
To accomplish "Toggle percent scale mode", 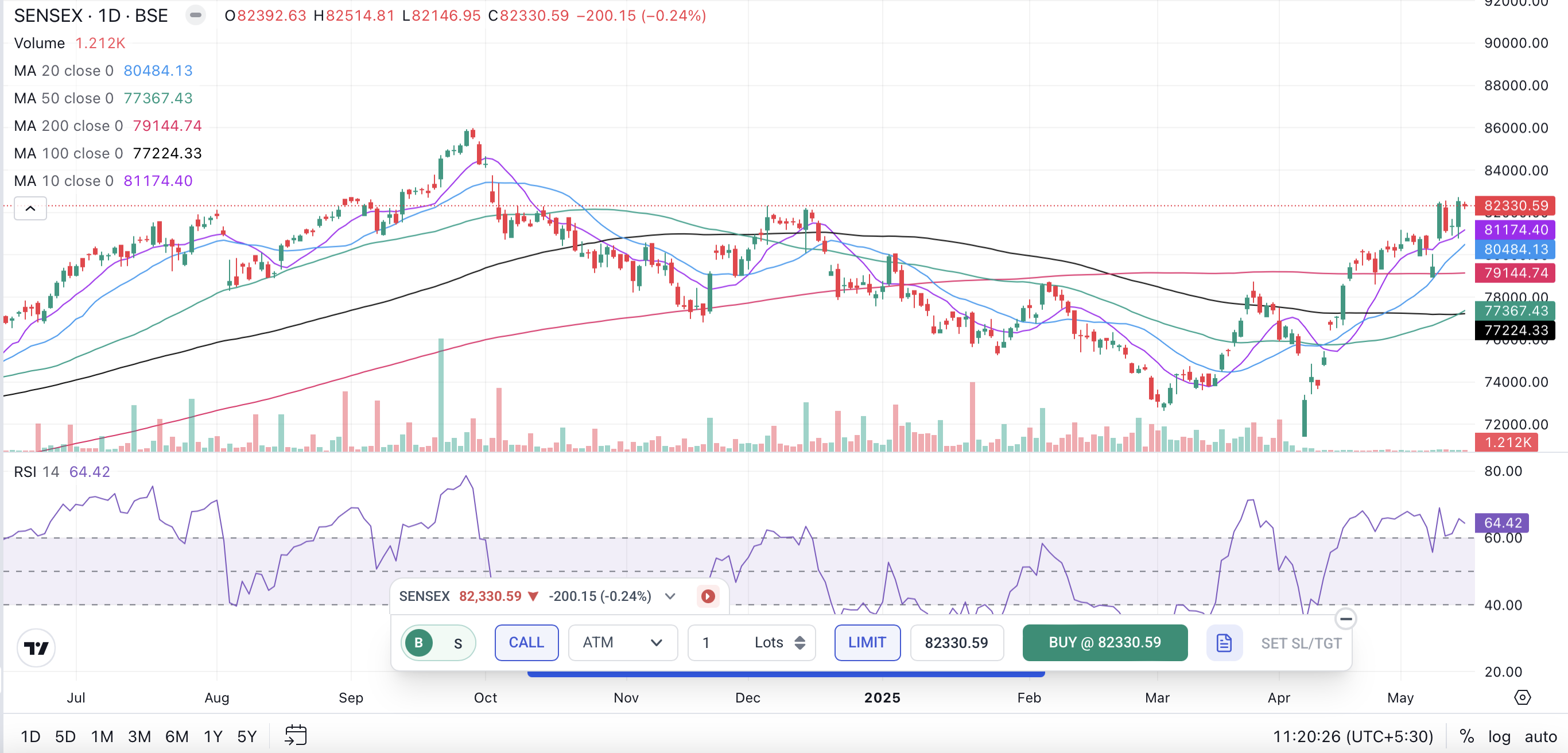I will pos(1466,736).
